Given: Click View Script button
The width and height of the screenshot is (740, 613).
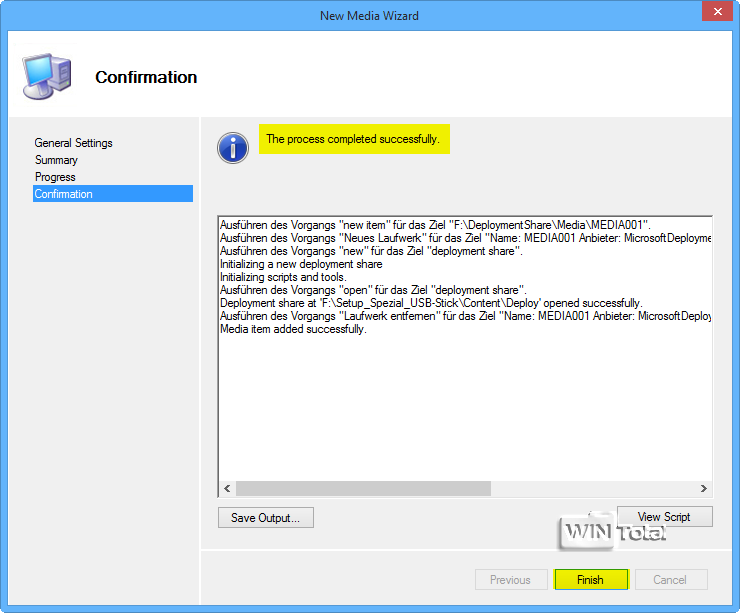Looking at the screenshot, I should coord(664,517).
